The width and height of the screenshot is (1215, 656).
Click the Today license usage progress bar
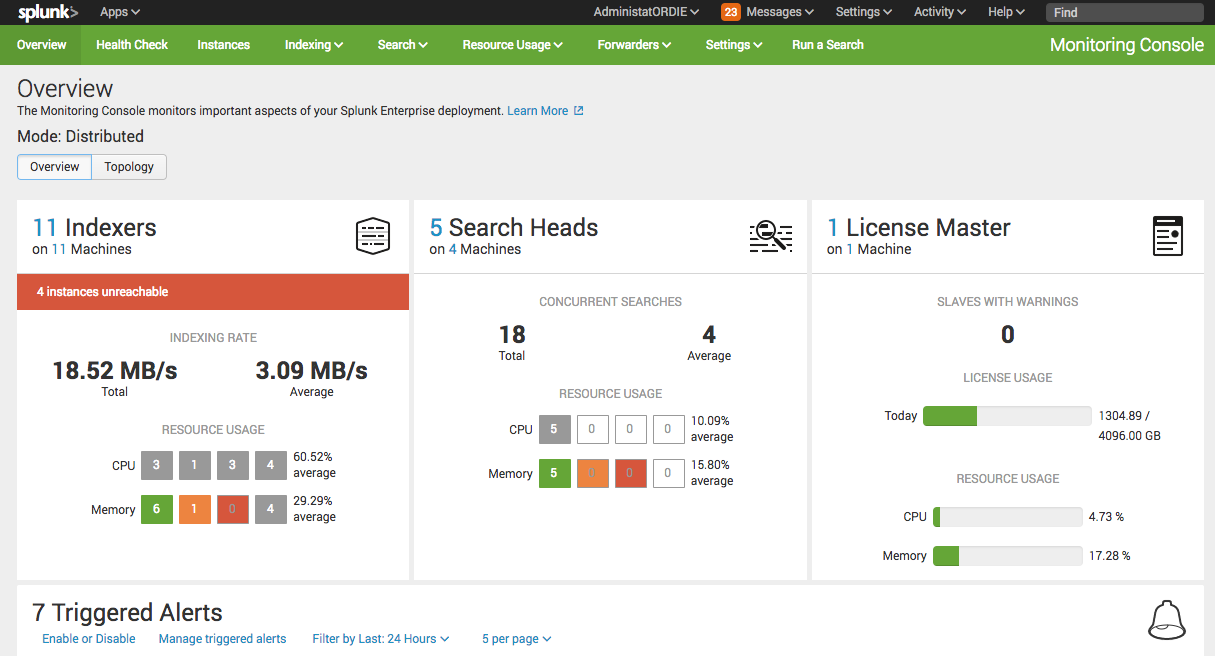click(x=1007, y=415)
